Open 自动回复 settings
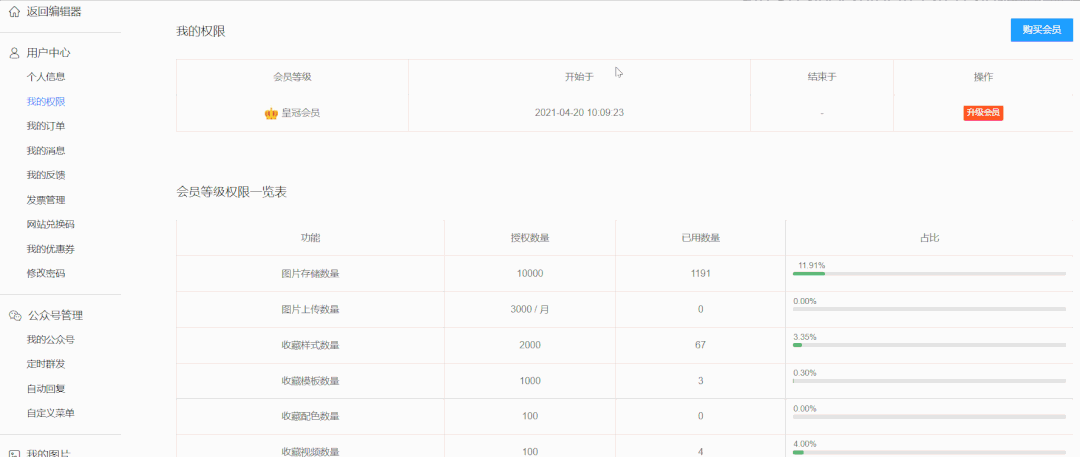This screenshot has width=1080, height=457. pyautogui.click(x=46, y=389)
